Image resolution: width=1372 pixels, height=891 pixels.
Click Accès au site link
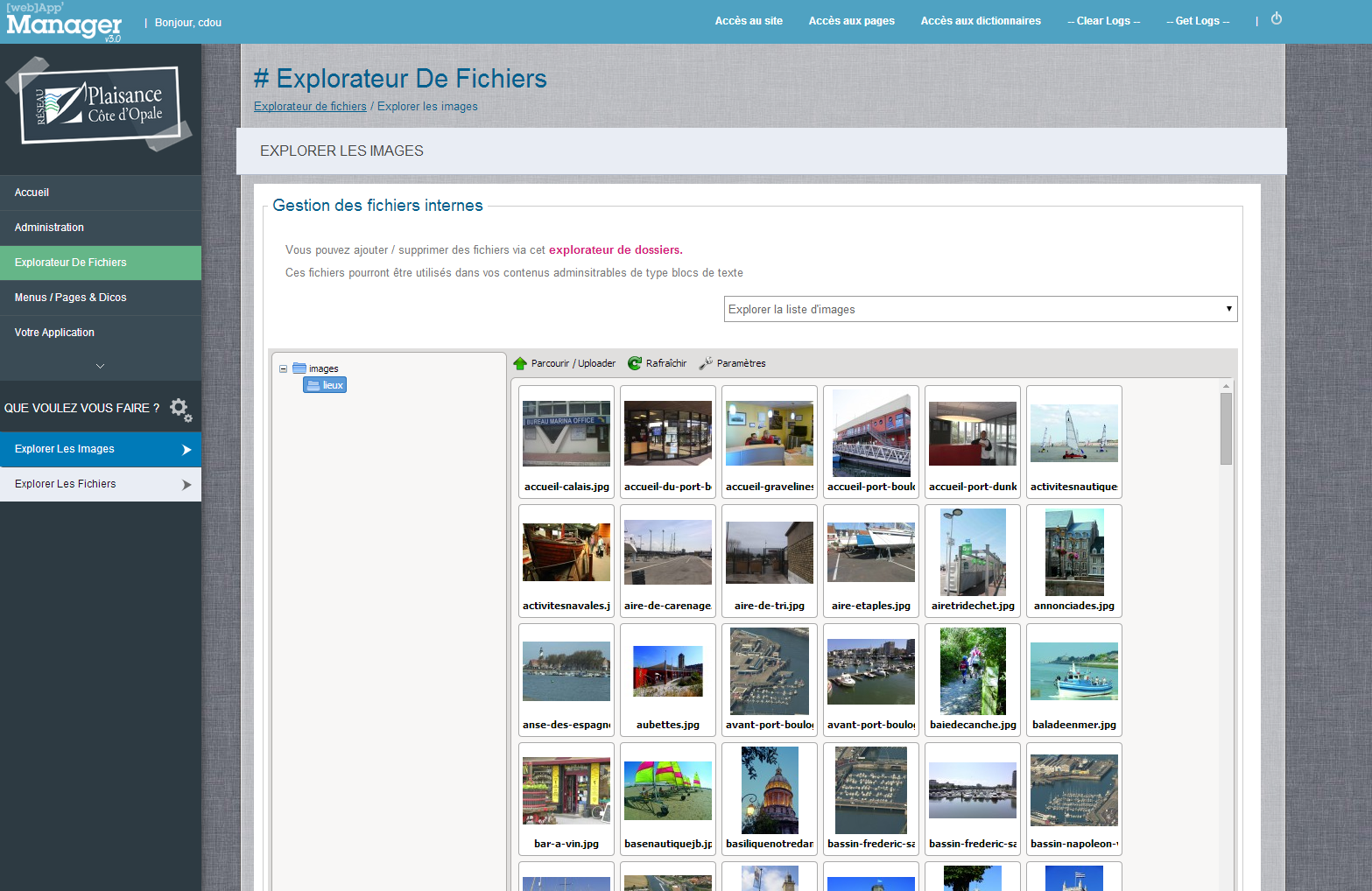coord(749,21)
